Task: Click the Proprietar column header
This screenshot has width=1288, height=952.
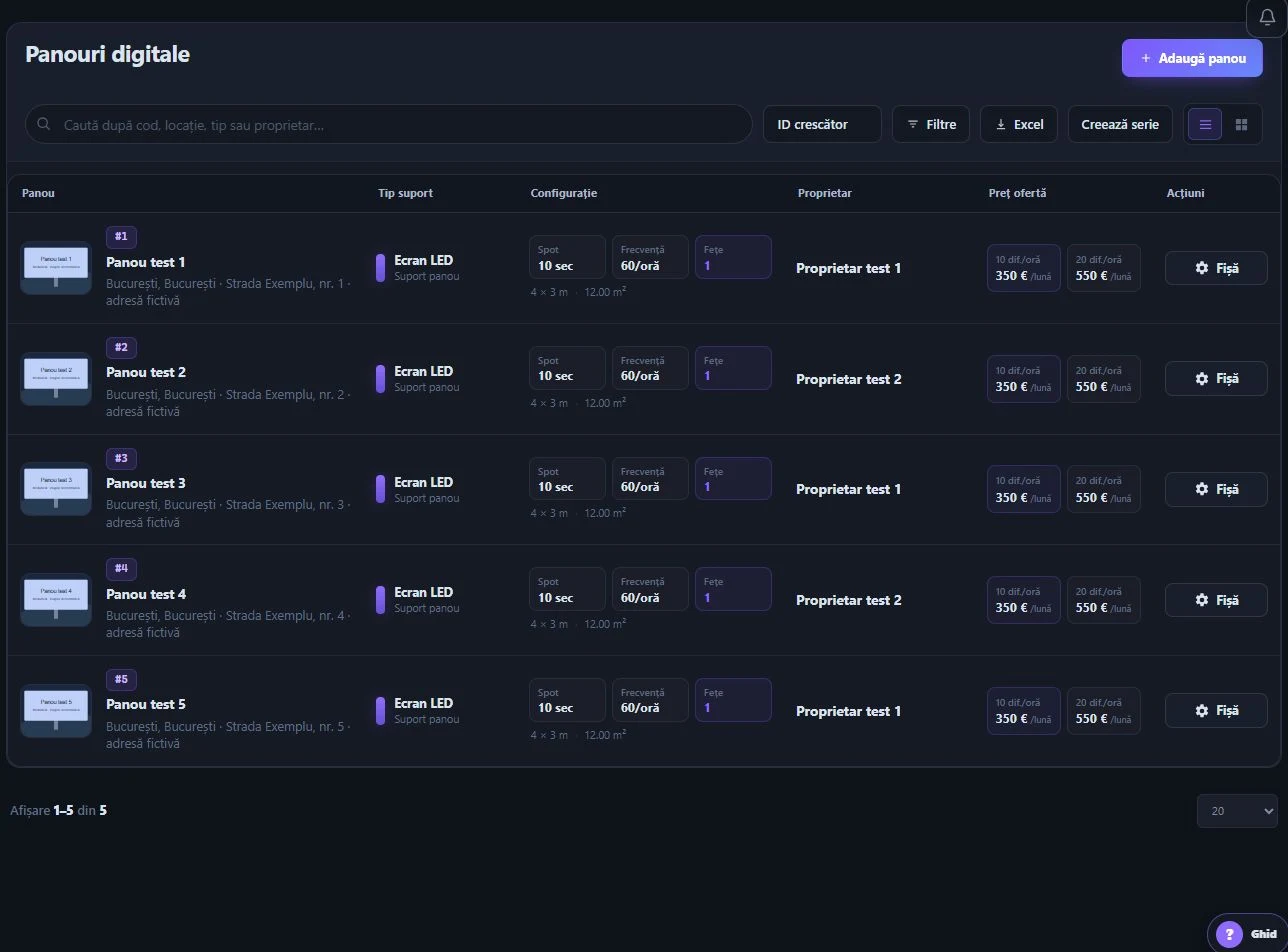Action: (825, 193)
